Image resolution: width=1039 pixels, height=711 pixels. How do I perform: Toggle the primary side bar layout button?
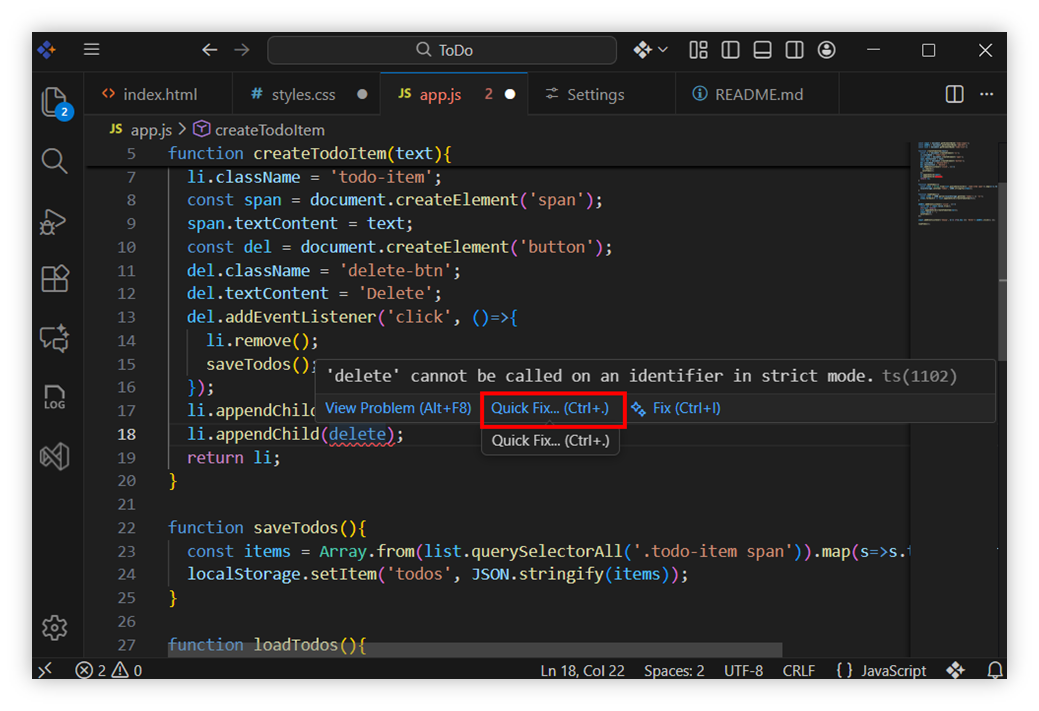[x=730, y=50]
